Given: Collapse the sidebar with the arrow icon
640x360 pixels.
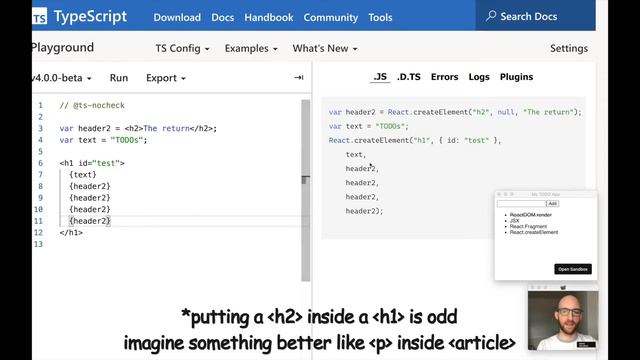Looking at the screenshot, I should click(x=299, y=77).
